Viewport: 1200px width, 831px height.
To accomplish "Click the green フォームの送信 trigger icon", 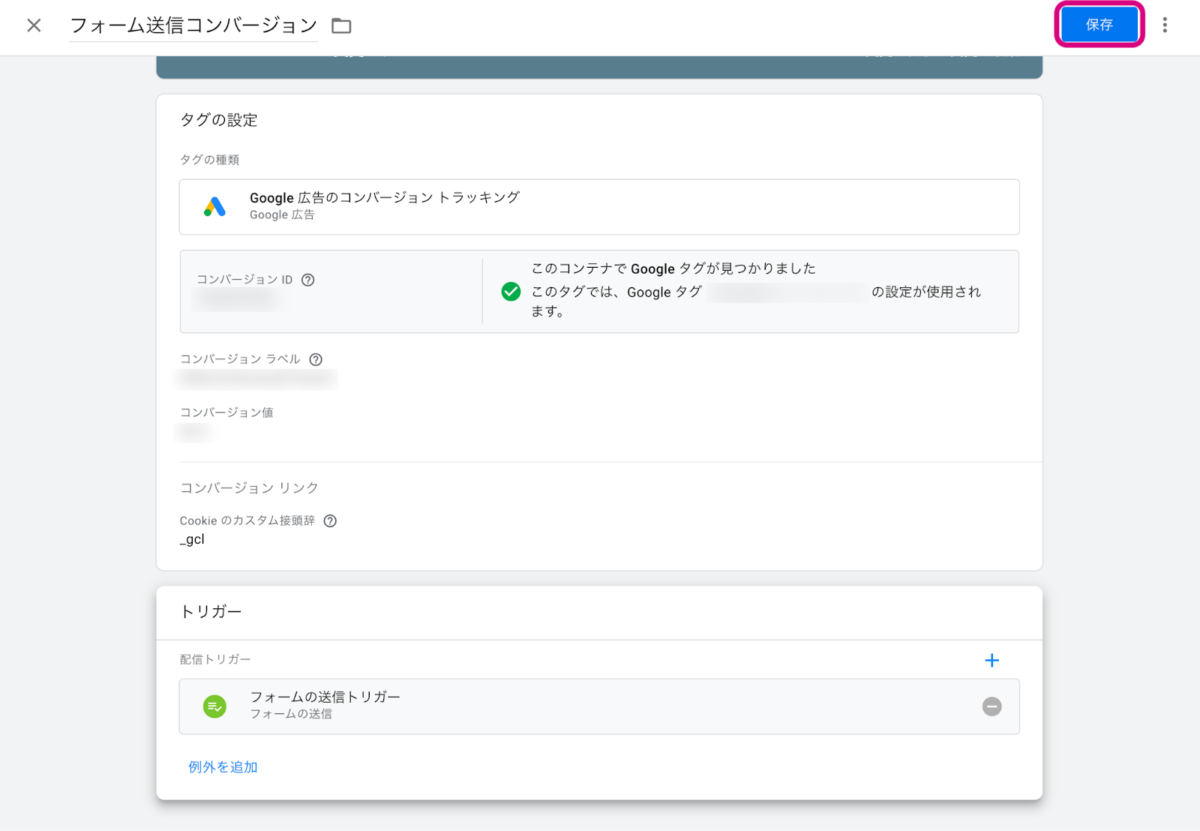I will click(215, 706).
